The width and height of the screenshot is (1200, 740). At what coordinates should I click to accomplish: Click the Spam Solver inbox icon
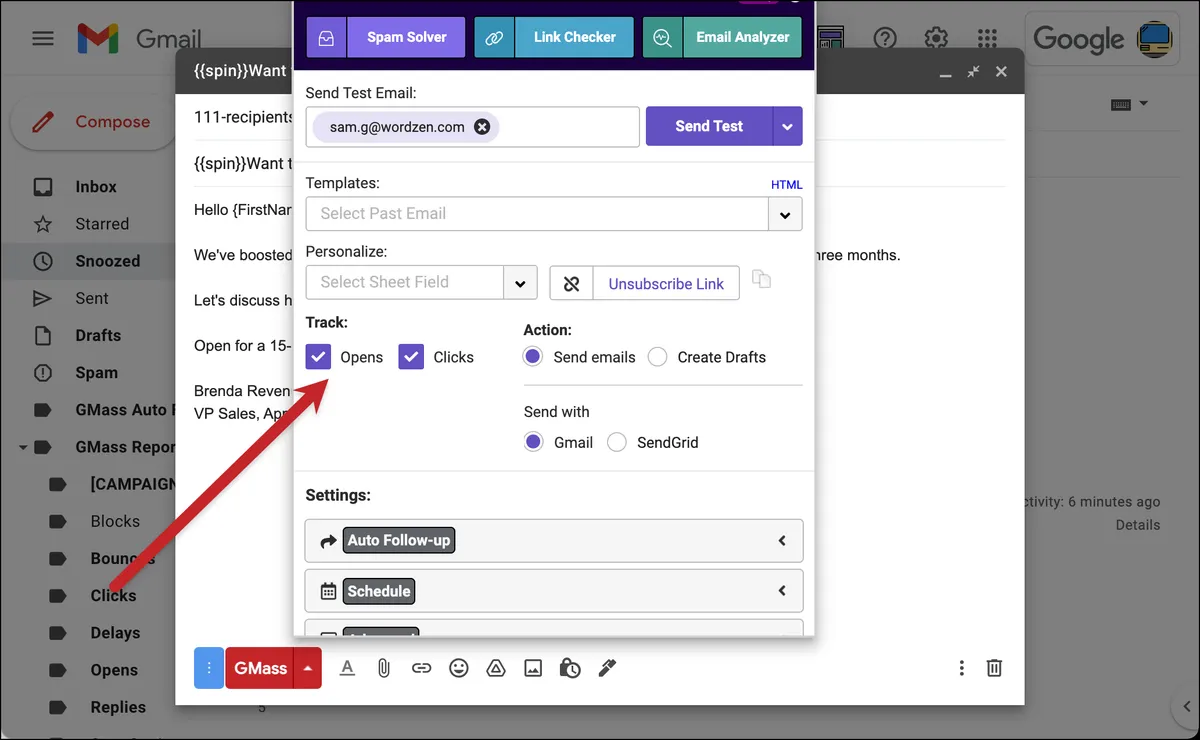coord(326,37)
